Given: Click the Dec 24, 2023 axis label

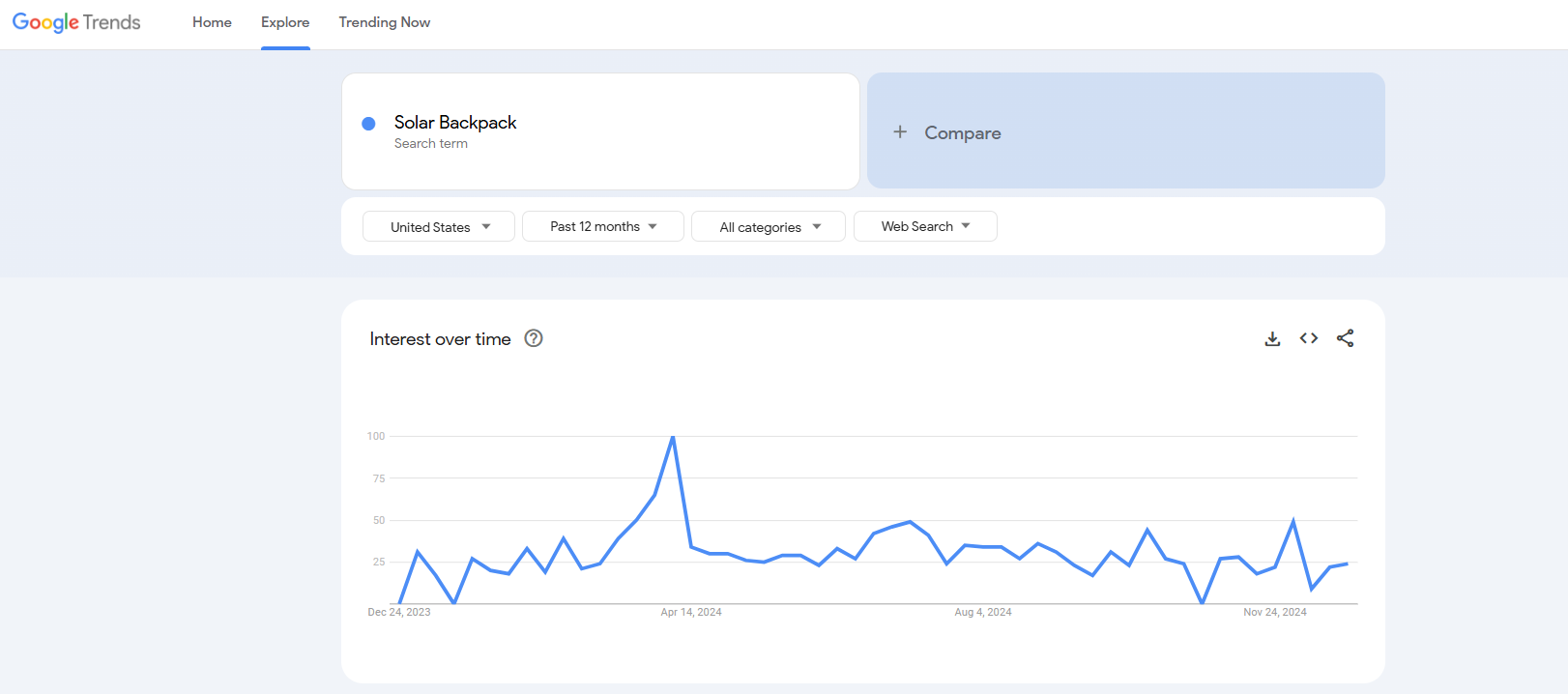Looking at the screenshot, I should [x=399, y=612].
